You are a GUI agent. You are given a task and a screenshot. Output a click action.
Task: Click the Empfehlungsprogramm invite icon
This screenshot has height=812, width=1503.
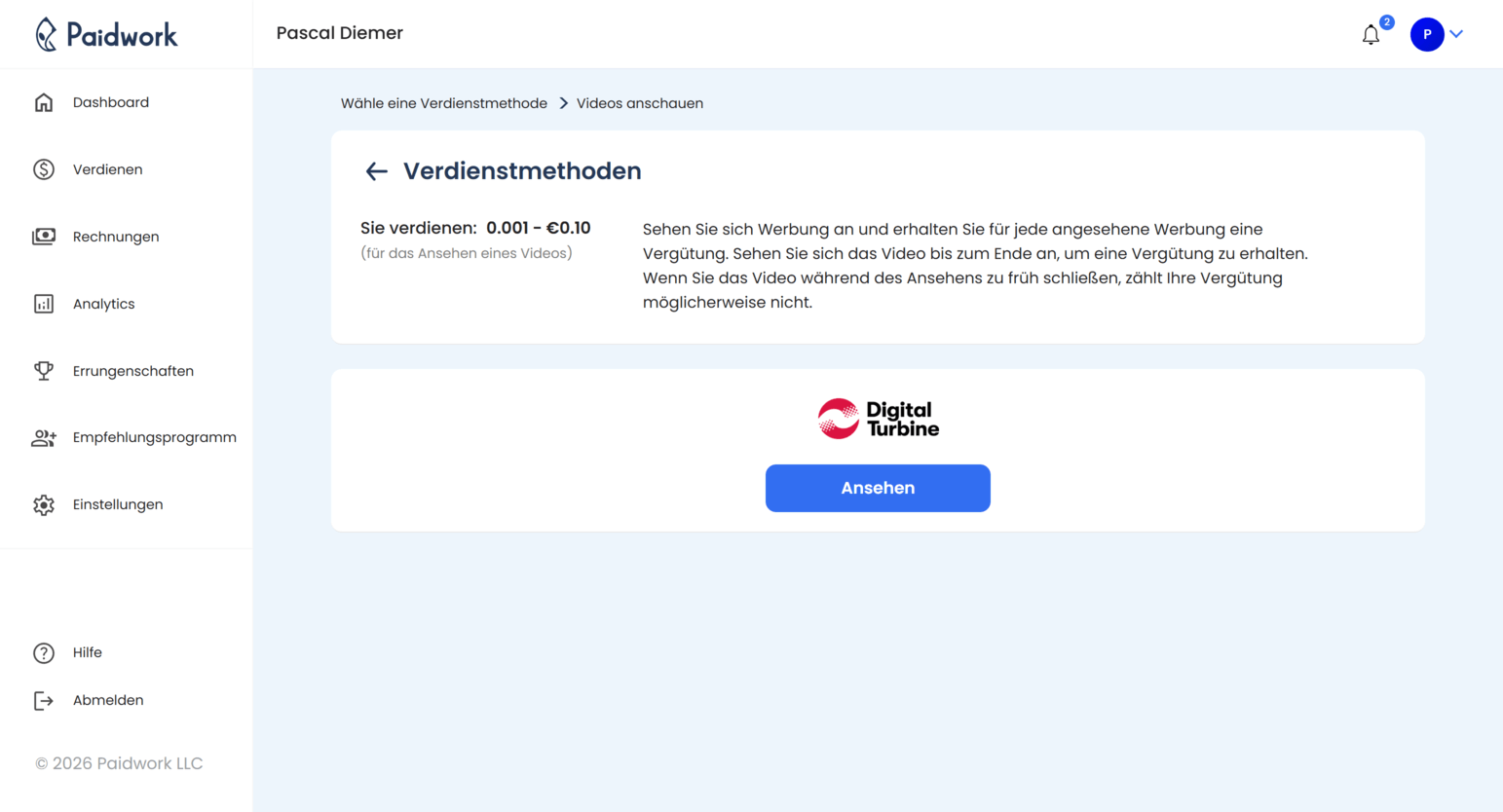pos(44,437)
